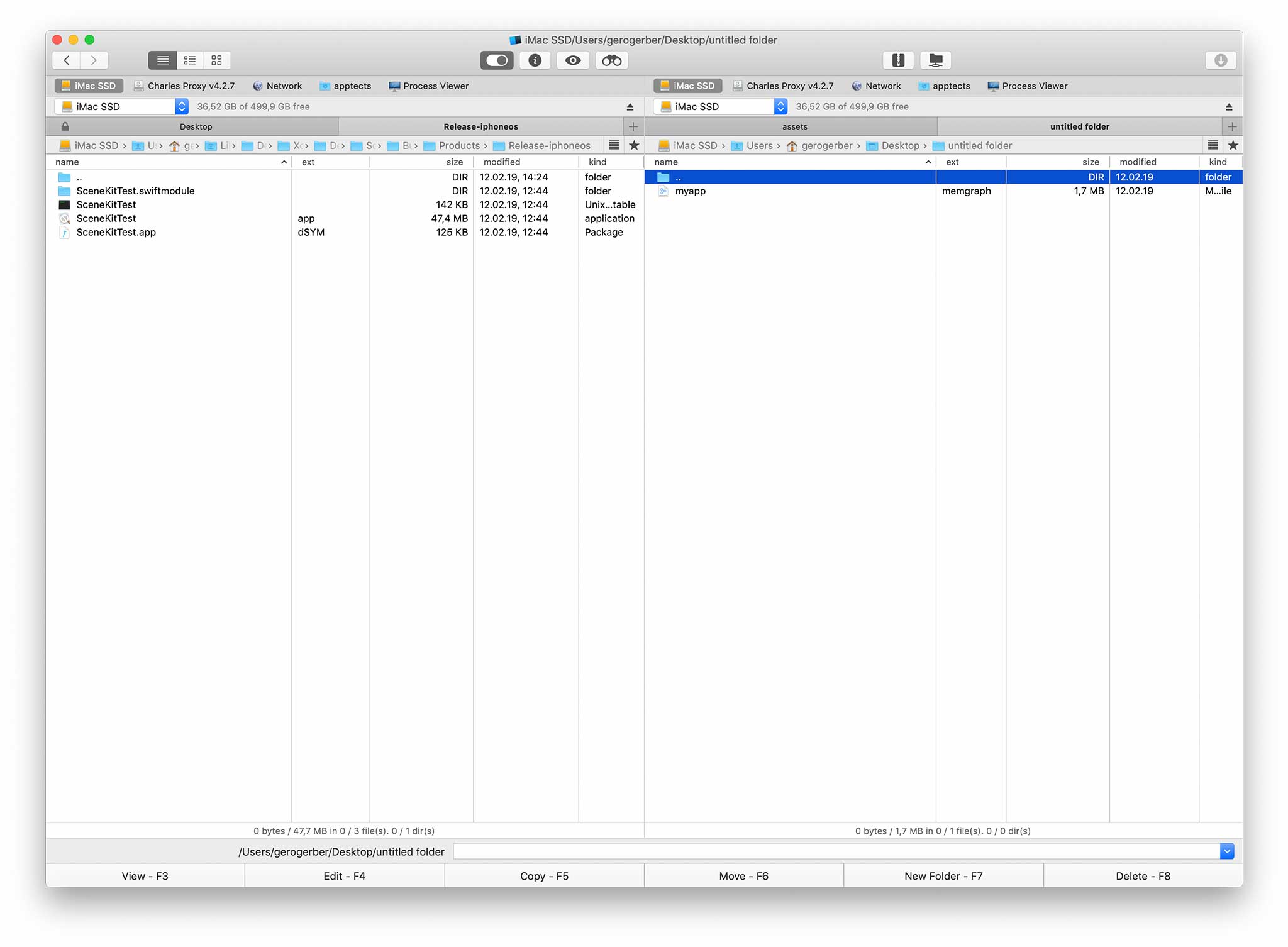Open search with the binoculars icon
Image resolution: width=1288 pixels, height=947 pixels.
[611, 60]
